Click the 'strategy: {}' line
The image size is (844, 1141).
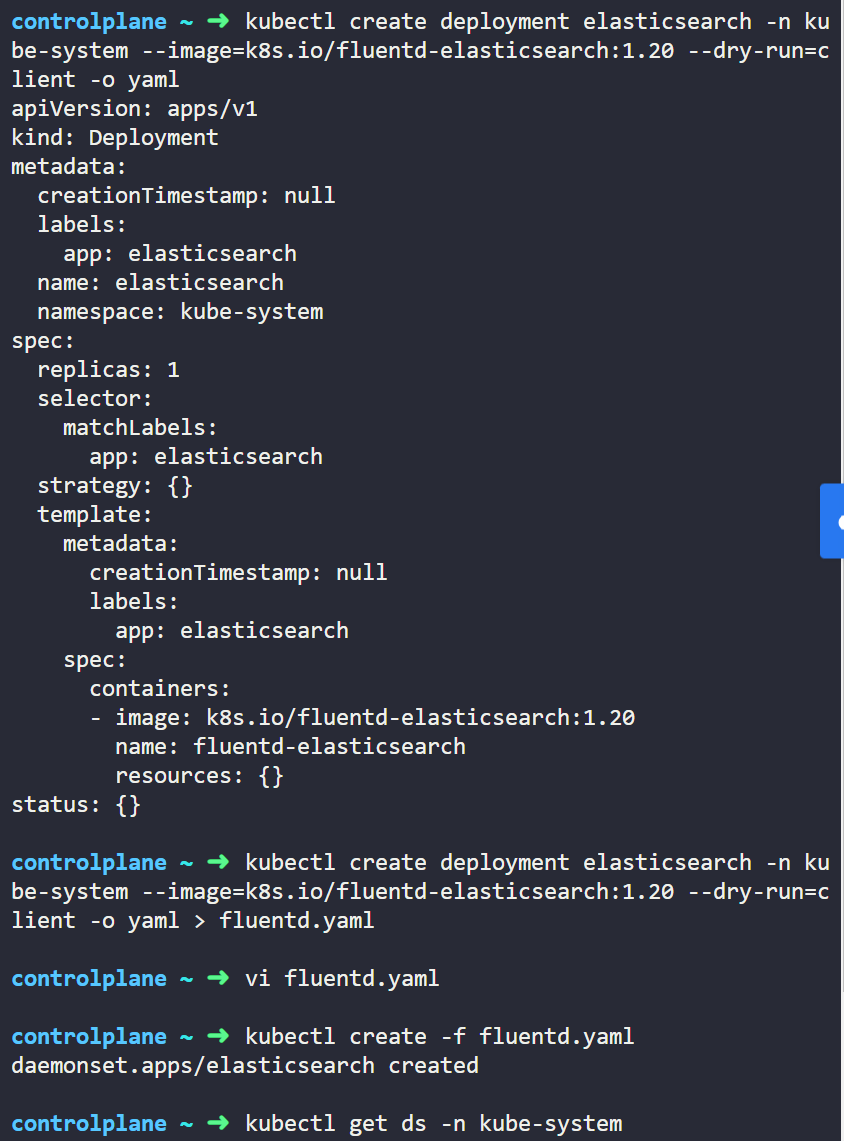[x=115, y=485]
